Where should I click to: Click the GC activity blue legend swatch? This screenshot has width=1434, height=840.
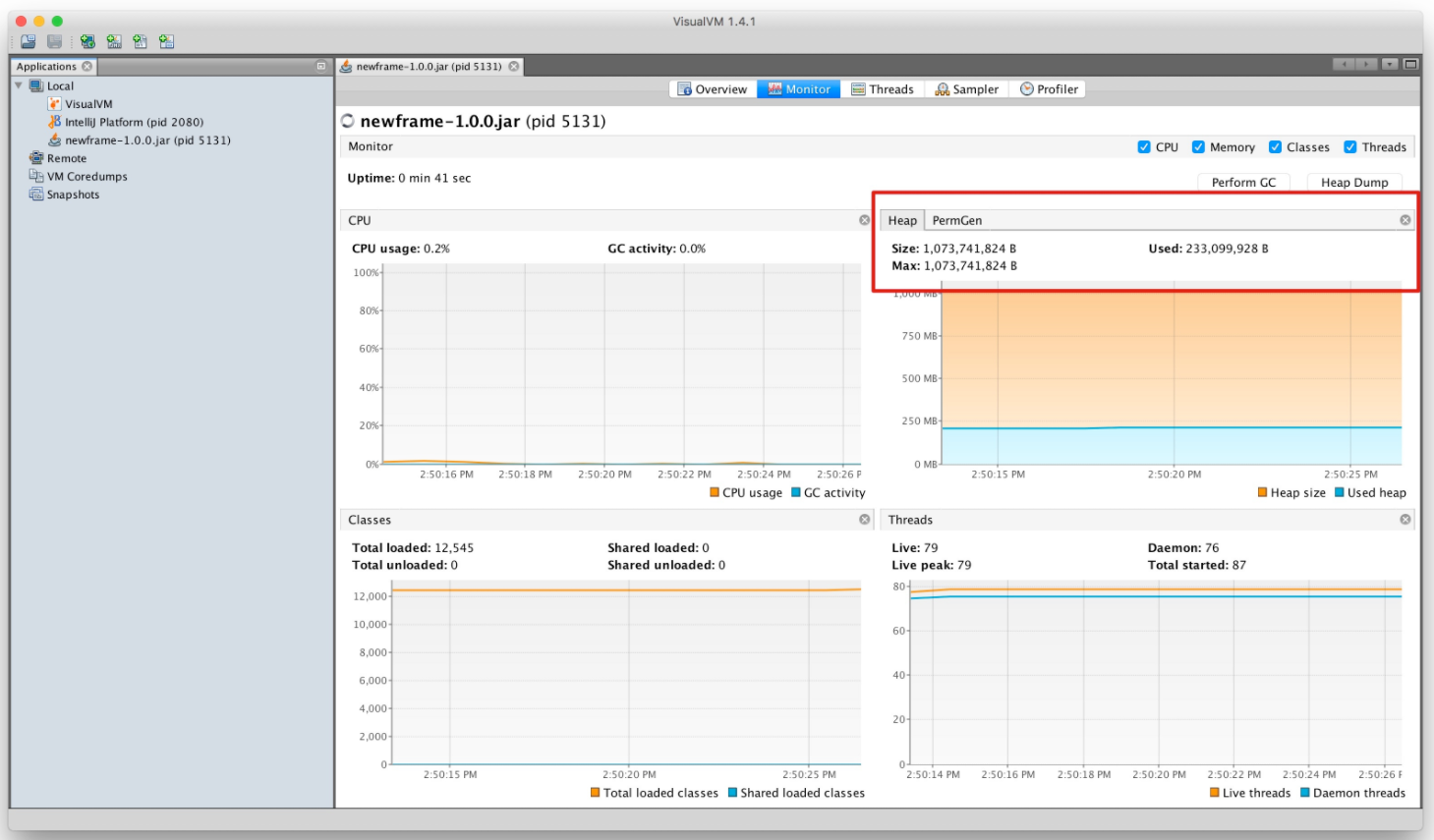click(796, 492)
